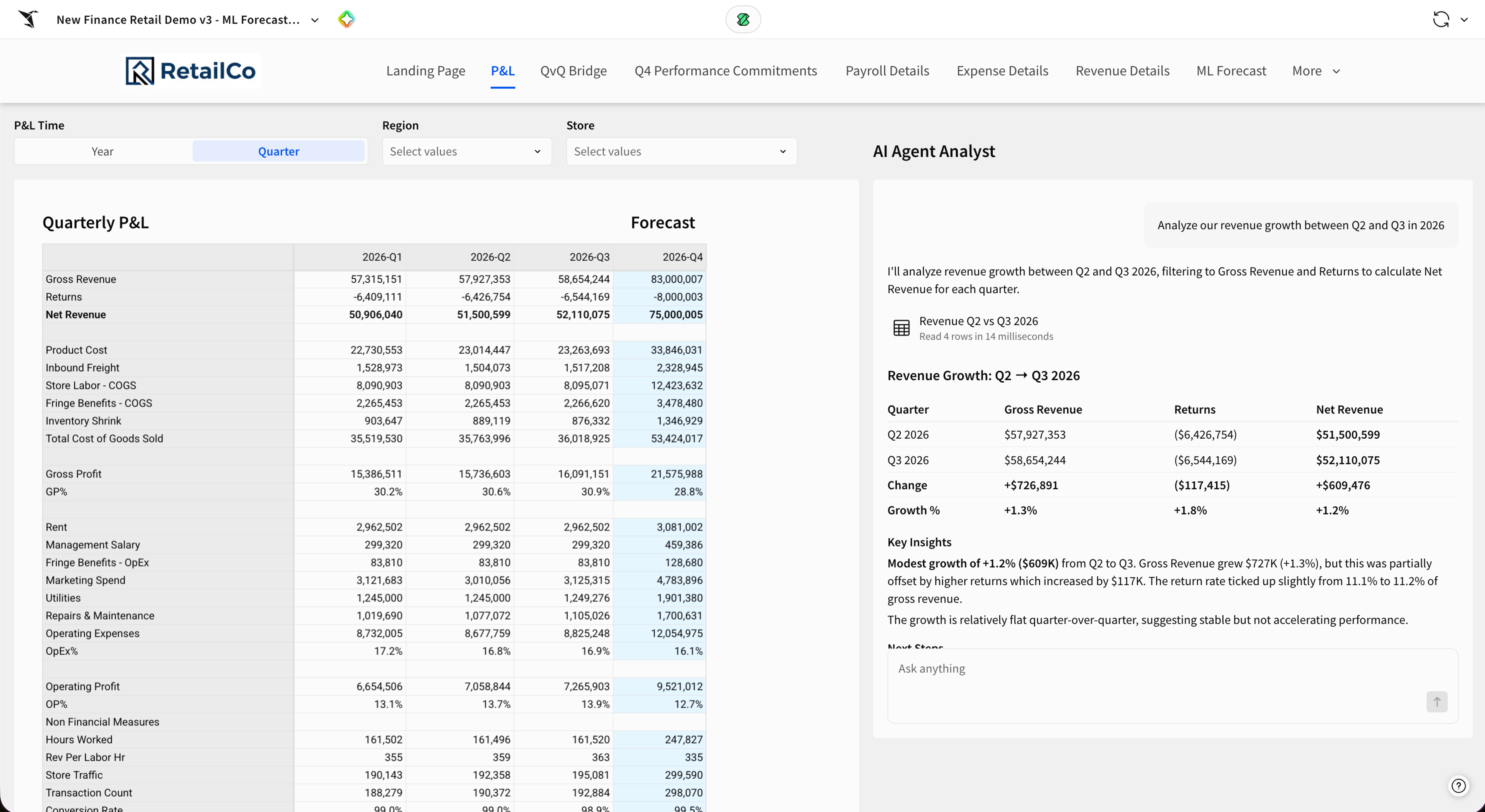Select the Gross Revenue row label
This screenshot has height=812, width=1485.
point(81,279)
